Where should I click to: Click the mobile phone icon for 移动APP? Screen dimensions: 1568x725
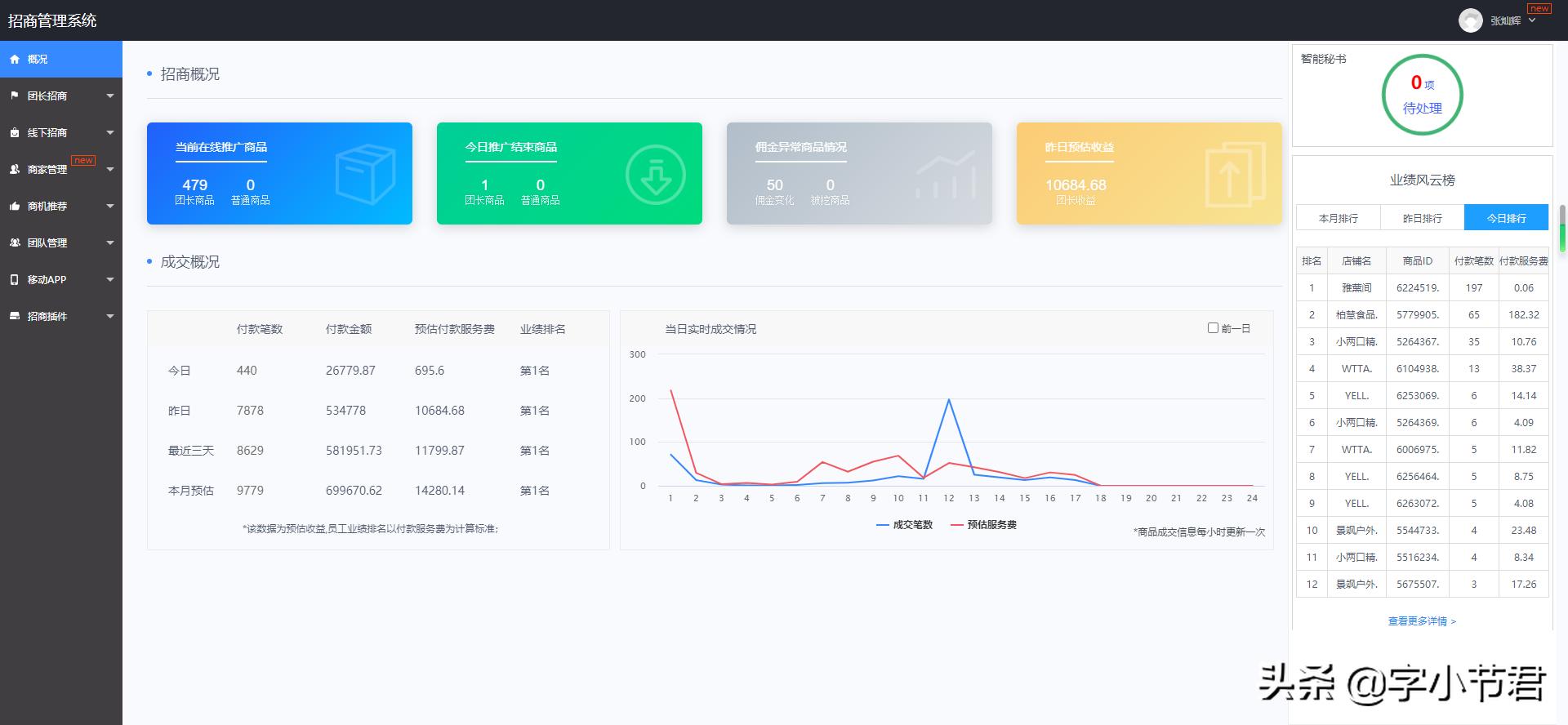(x=14, y=279)
